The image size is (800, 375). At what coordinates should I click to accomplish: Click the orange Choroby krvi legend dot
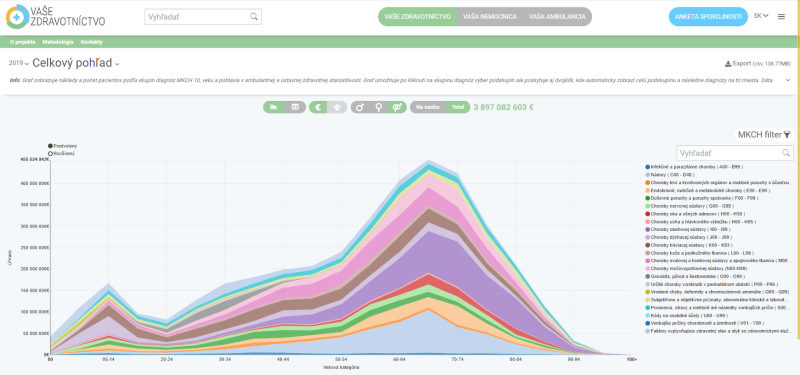point(647,183)
